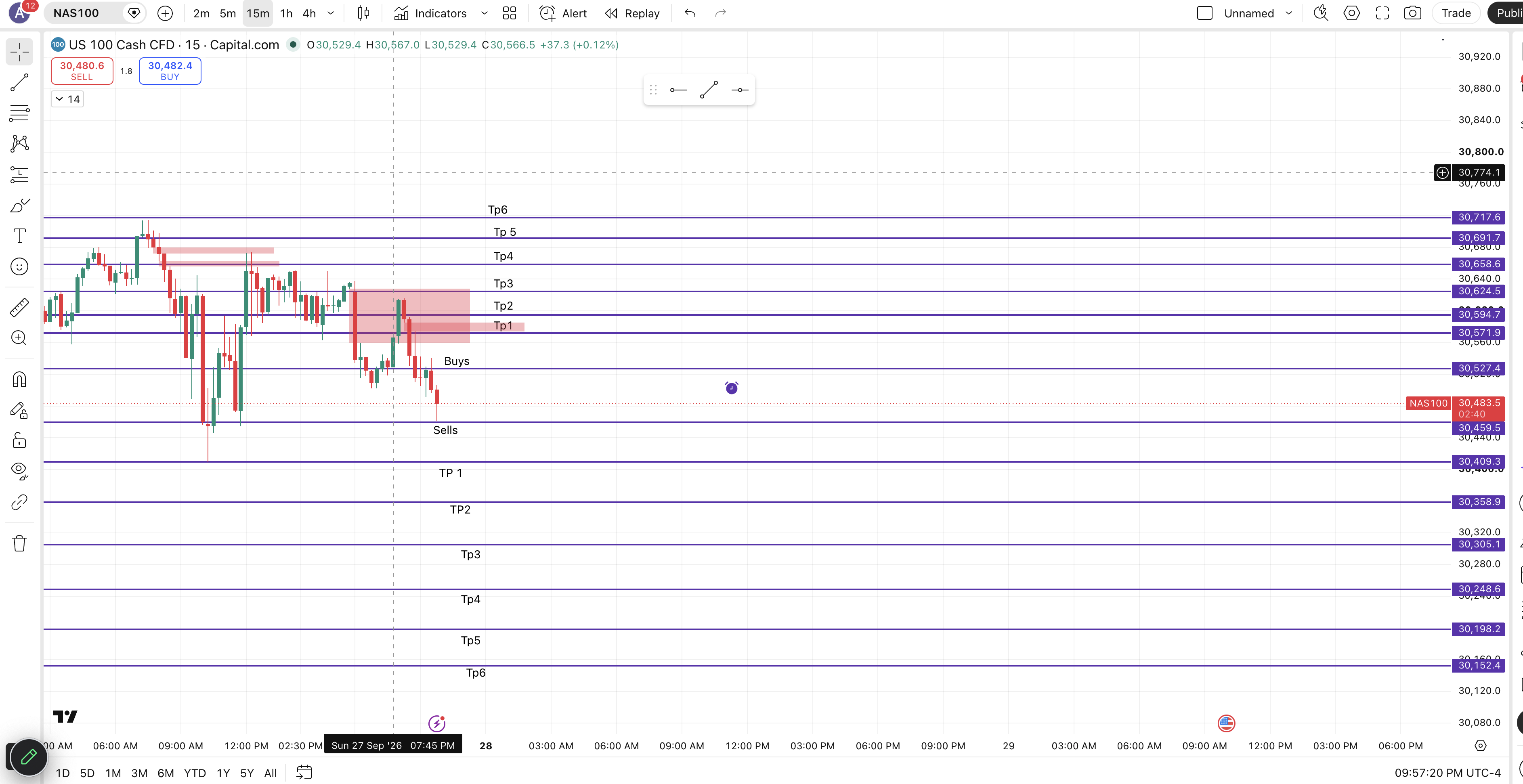This screenshot has height=784, width=1523.
Task: Open the candlestick chart type menu
Action: click(364, 13)
